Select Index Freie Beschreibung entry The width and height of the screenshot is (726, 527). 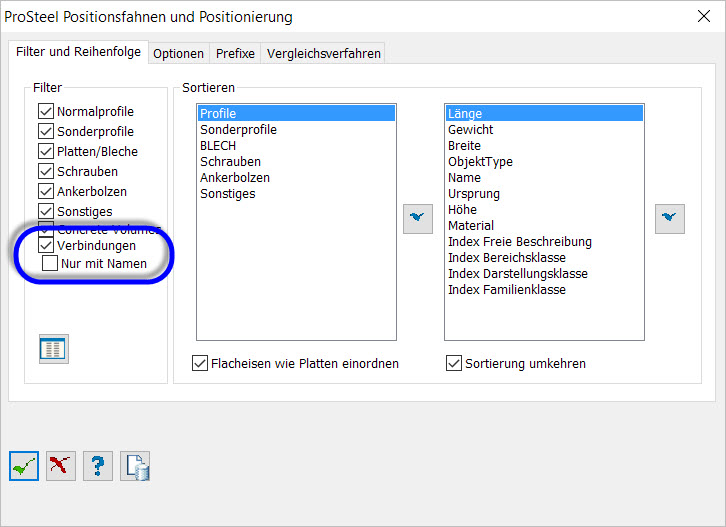pyautogui.click(x=544, y=242)
